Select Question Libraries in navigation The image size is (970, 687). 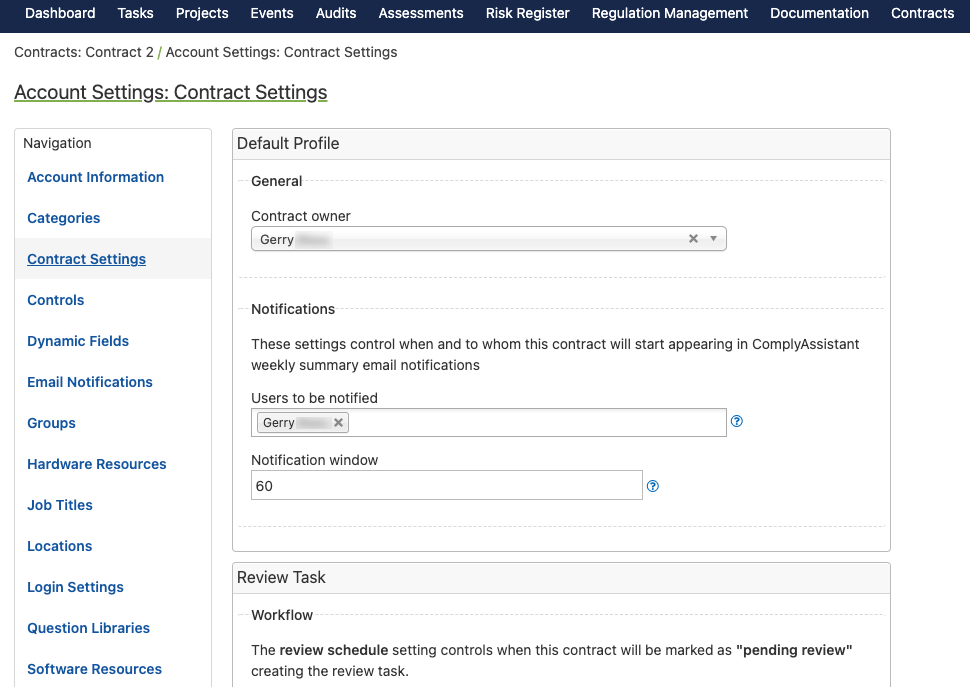(88, 628)
